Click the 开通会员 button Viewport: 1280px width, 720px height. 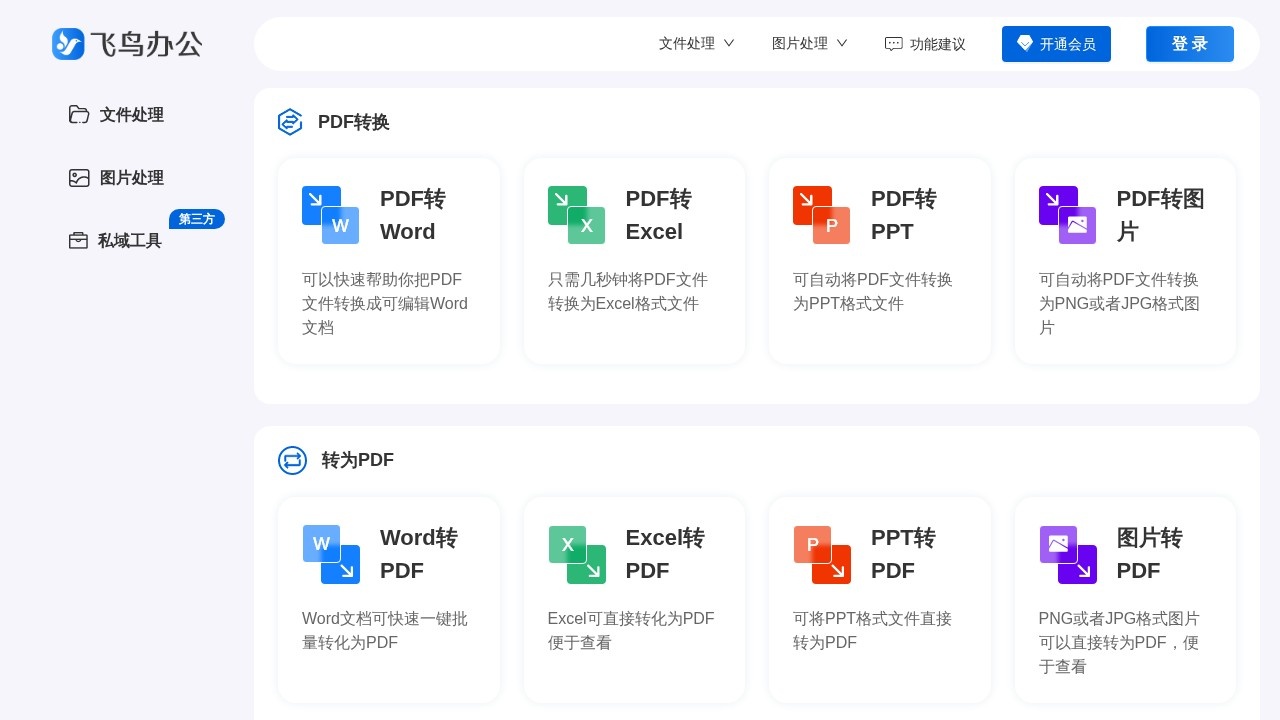[x=1056, y=44]
